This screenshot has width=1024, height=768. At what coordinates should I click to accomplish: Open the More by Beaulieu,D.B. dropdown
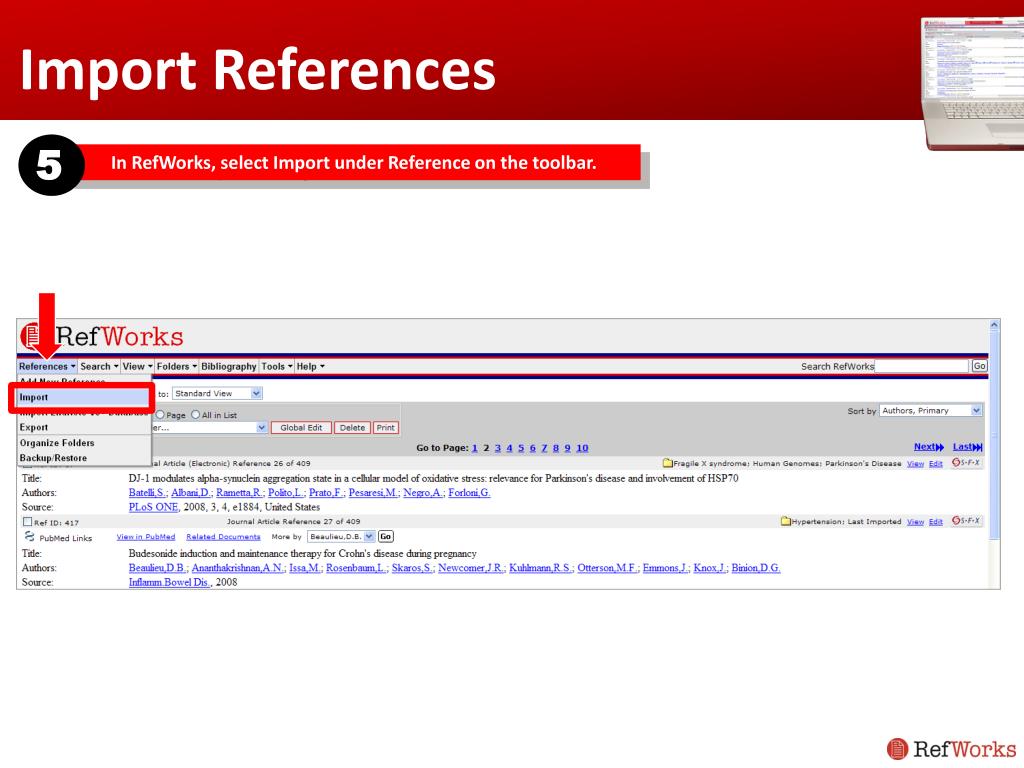pyautogui.click(x=341, y=536)
